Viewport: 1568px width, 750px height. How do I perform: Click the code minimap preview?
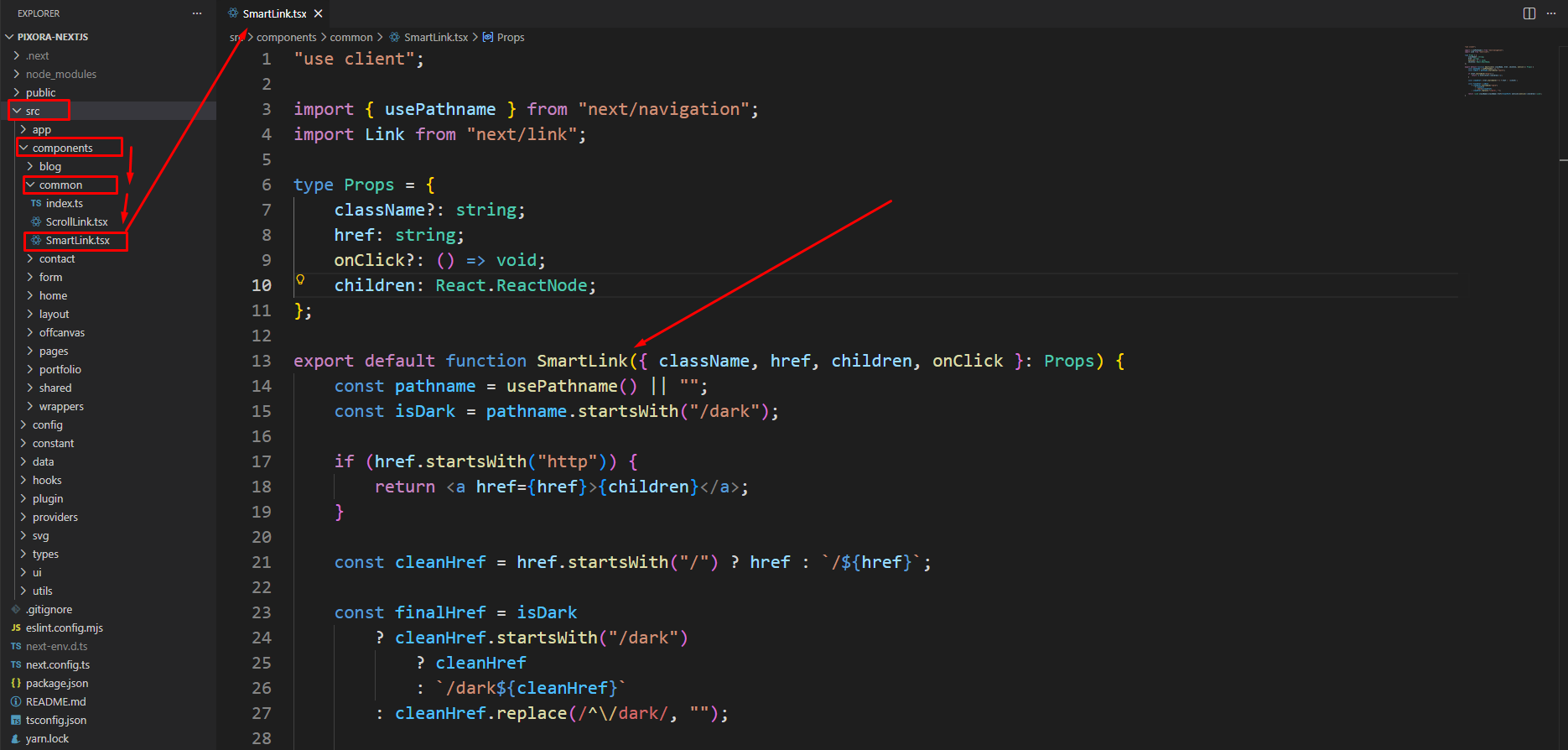coord(1503,70)
